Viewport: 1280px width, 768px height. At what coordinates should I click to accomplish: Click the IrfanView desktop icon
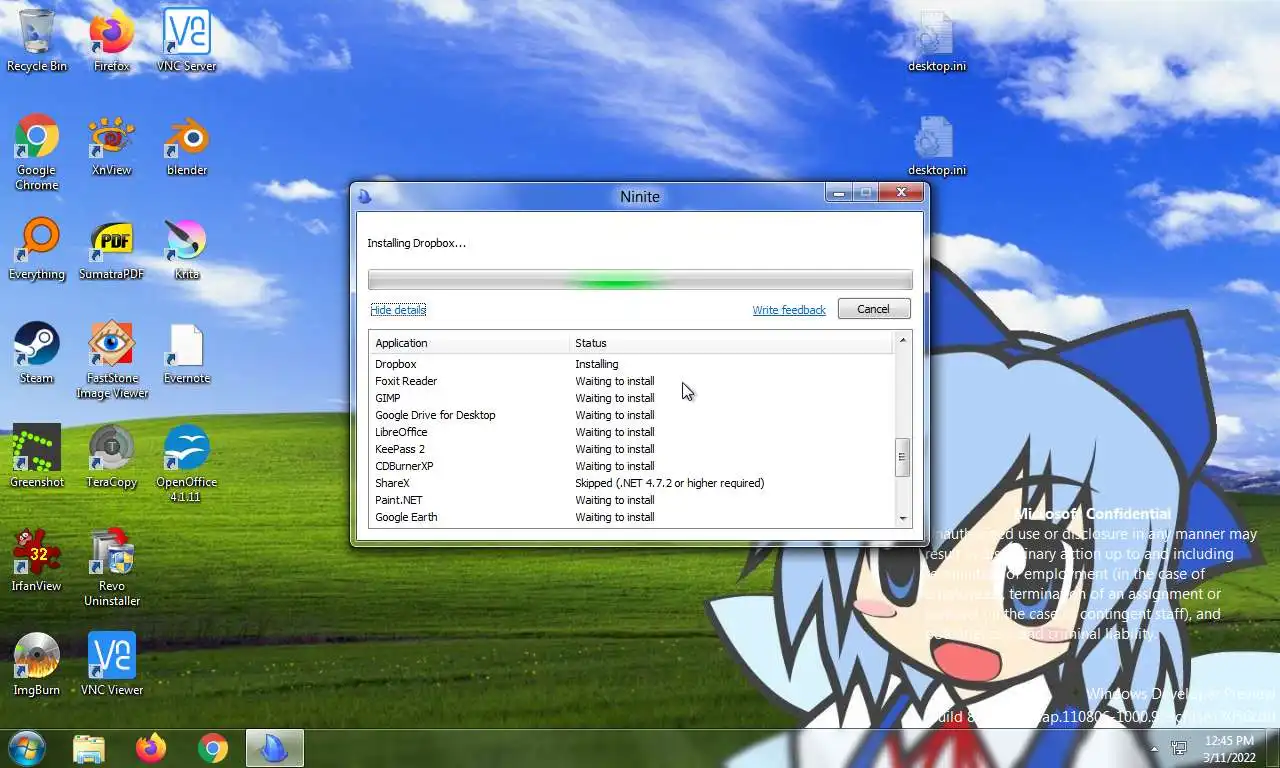pos(37,561)
